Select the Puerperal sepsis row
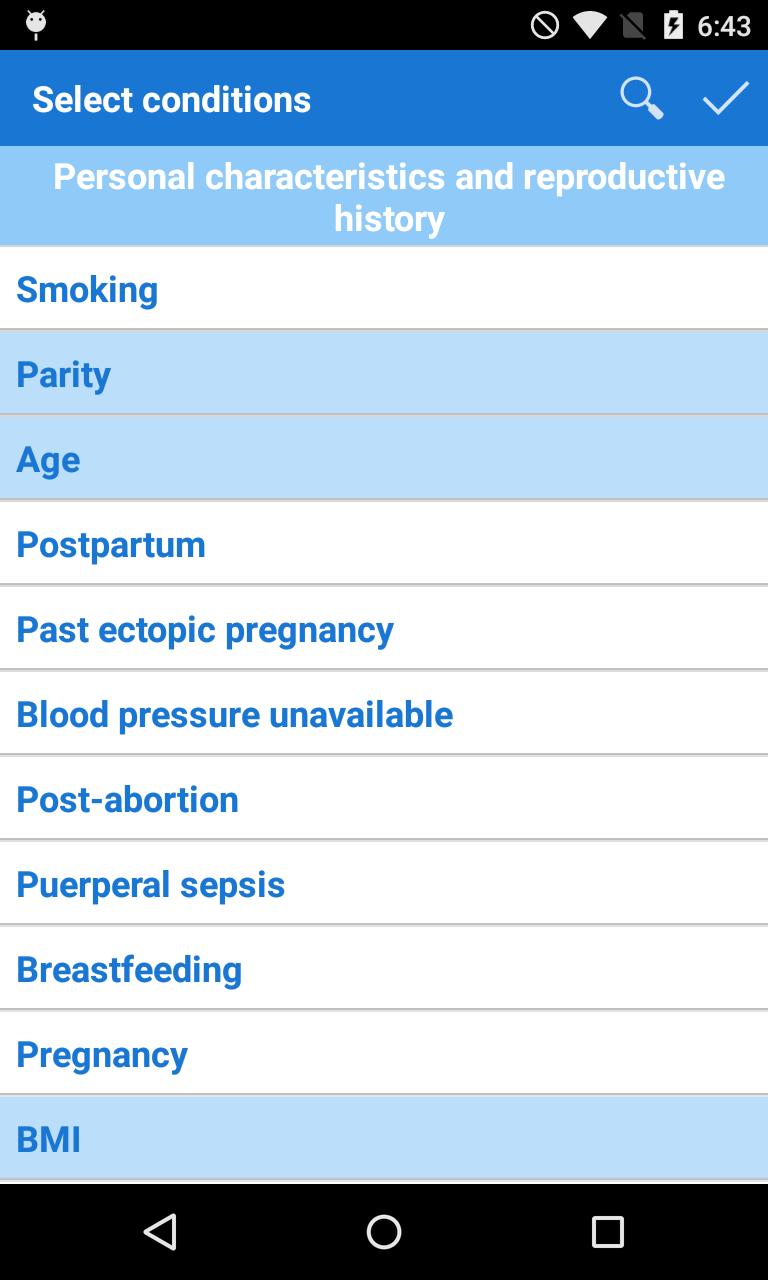Screen dimensions: 768x1280 pyautogui.click(x=384, y=884)
